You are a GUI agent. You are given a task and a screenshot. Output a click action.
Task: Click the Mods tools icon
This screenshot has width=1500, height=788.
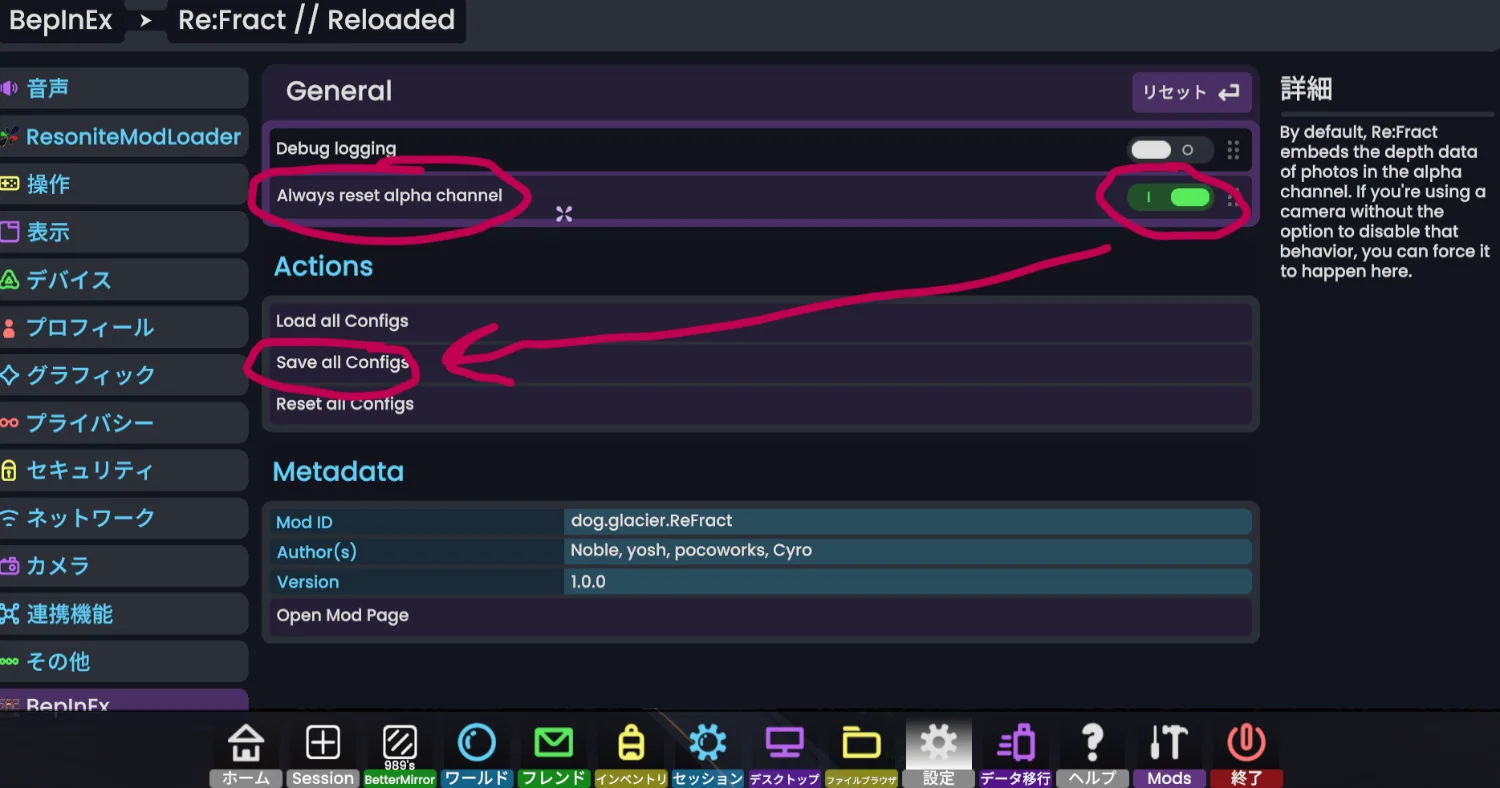(x=1168, y=745)
